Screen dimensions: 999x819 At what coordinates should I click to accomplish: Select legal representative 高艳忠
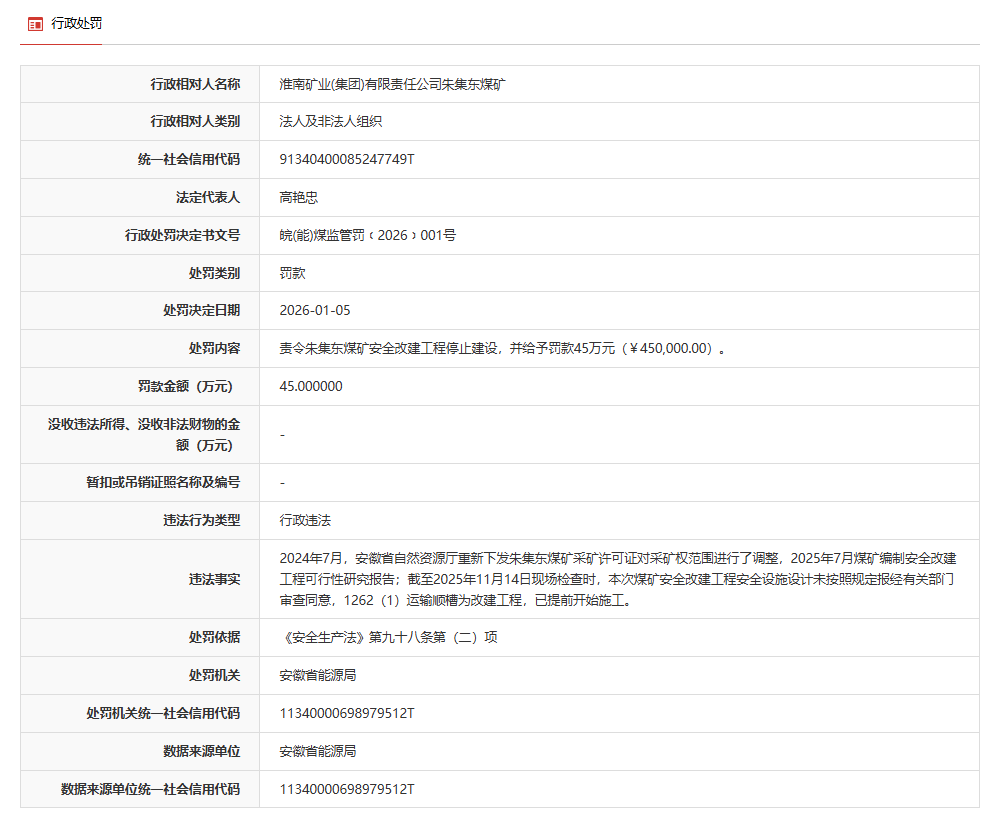(298, 198)
